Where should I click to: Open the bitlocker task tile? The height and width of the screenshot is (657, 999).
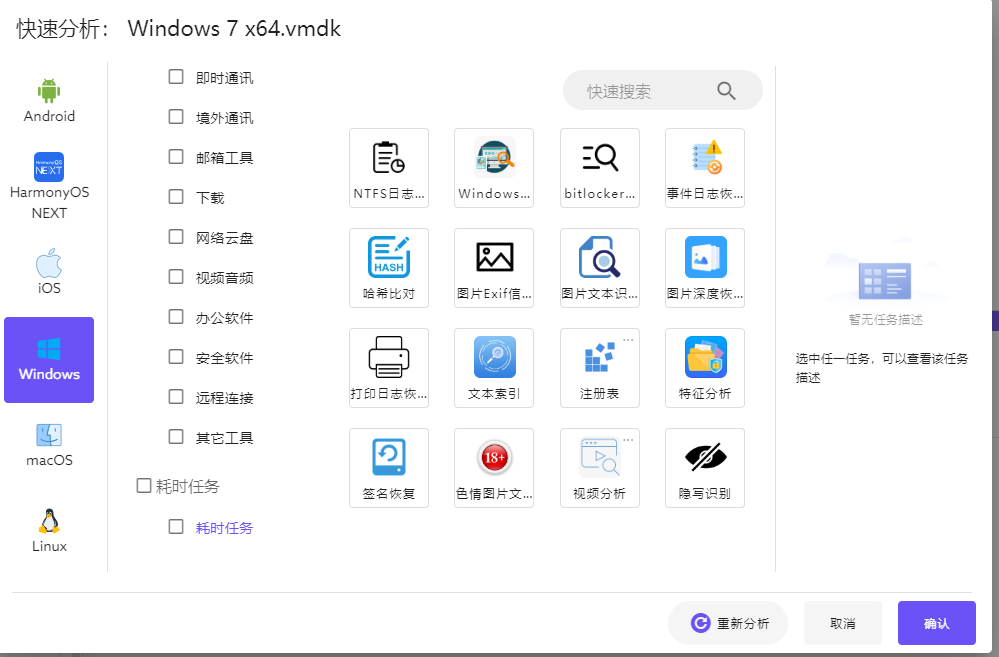click(600, 168)
